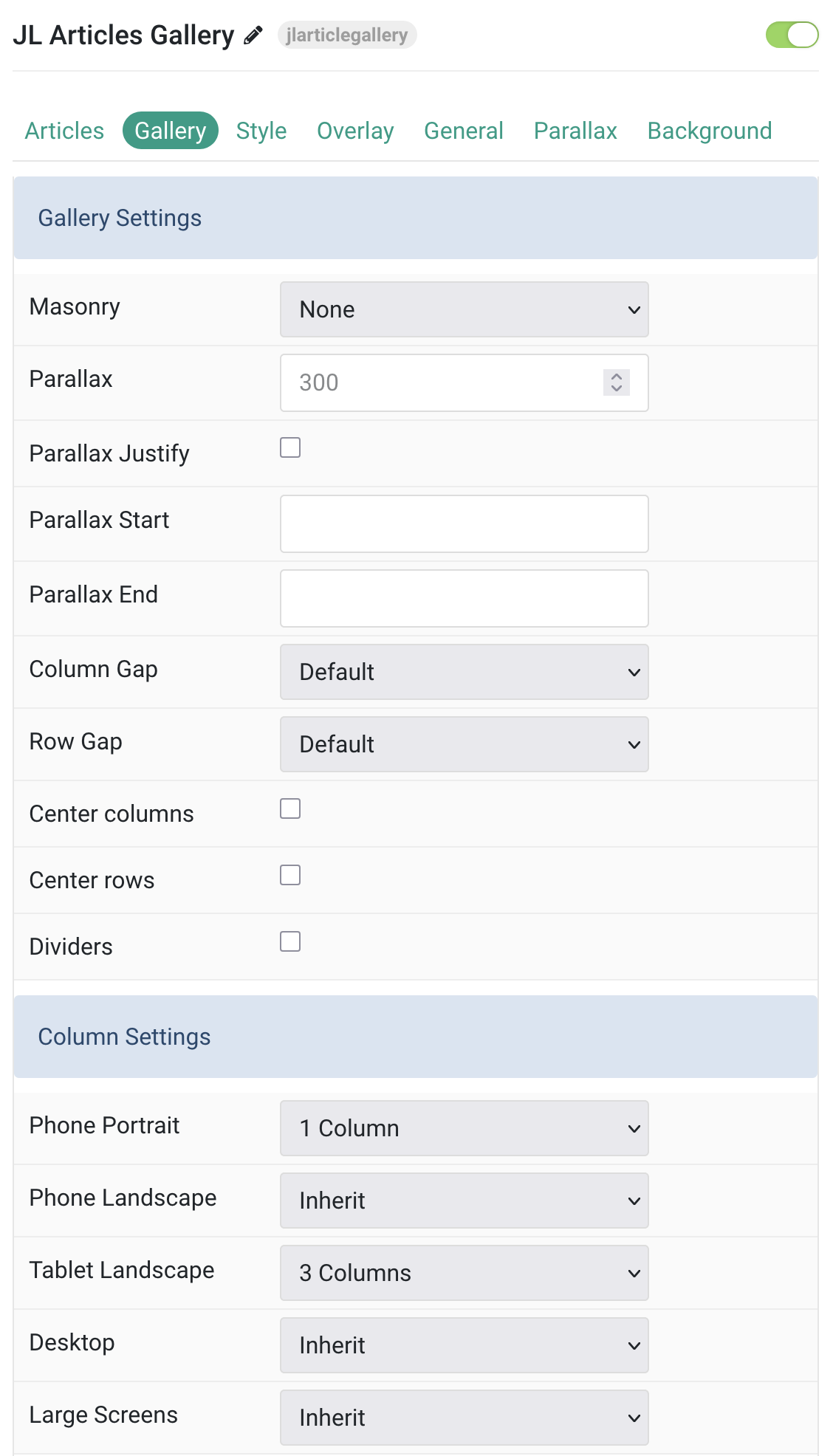Open the Masonry dropdown
The image size is (833, 1456).
click(465, 309)
